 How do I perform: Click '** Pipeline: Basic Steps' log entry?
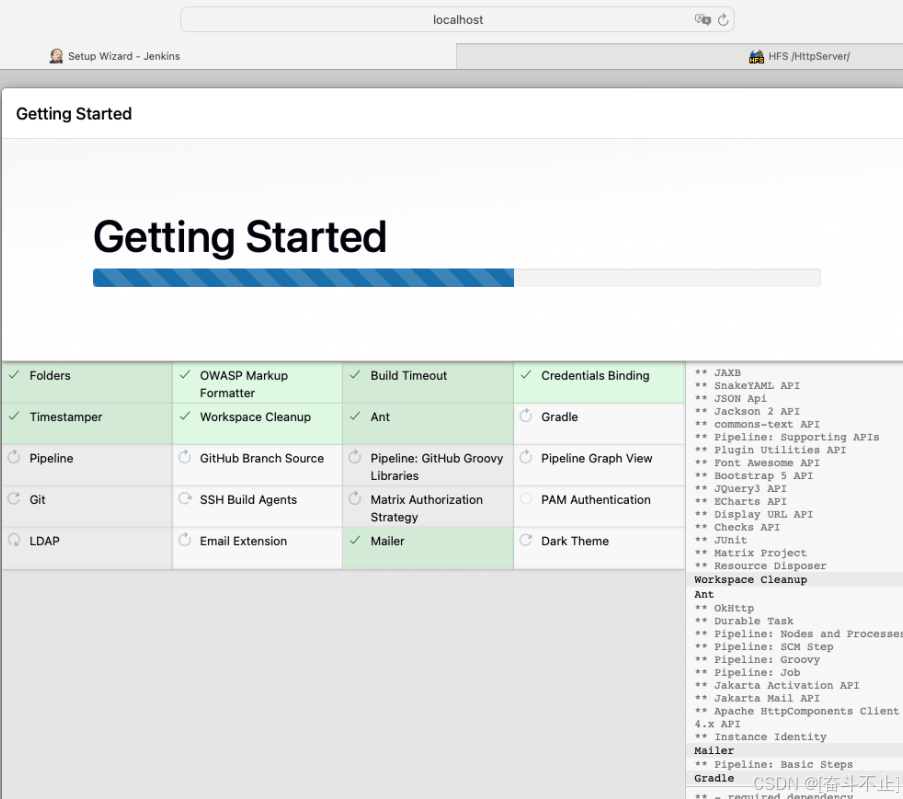[774, 765]
